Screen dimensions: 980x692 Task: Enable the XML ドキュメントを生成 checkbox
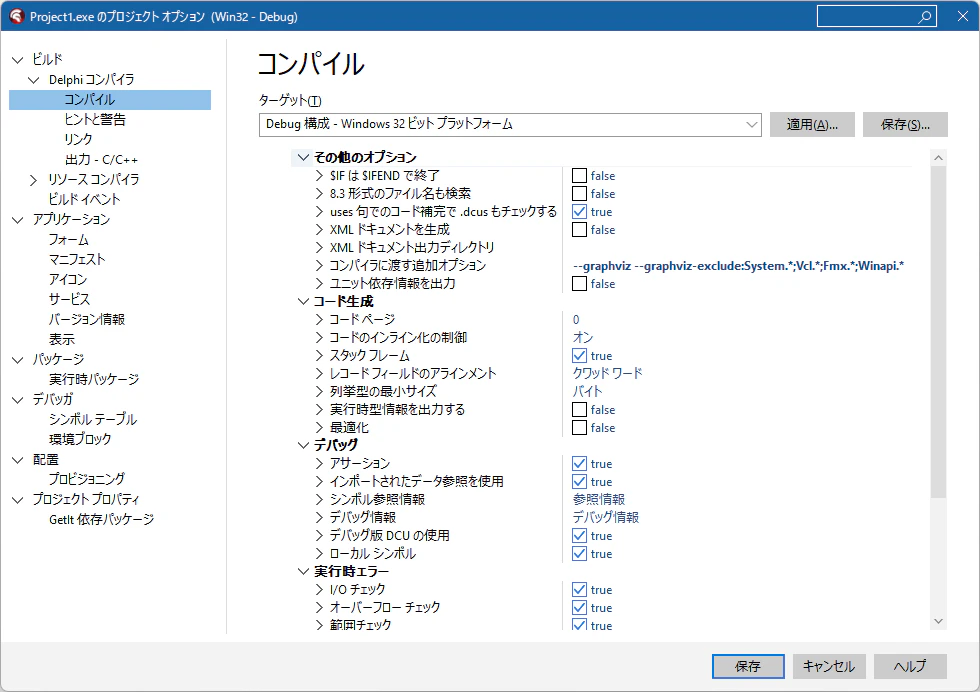(x=579, y=229)
